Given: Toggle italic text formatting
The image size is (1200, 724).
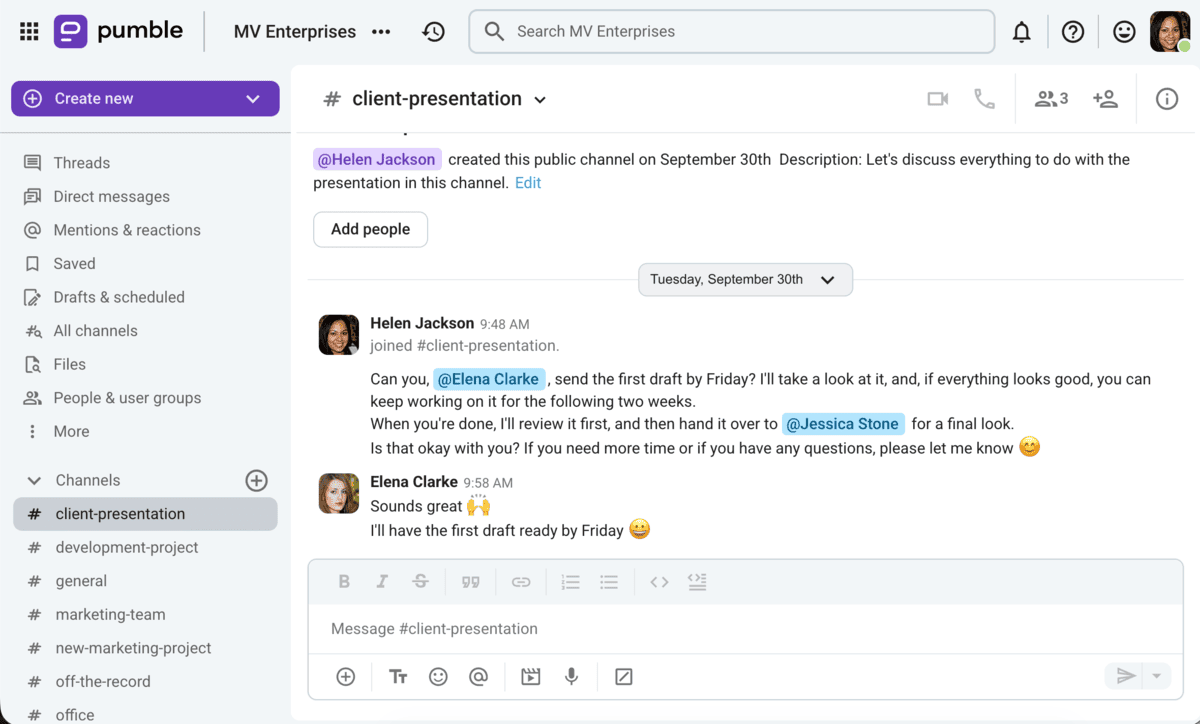Looking at the screenshot, I should (382, 582).
